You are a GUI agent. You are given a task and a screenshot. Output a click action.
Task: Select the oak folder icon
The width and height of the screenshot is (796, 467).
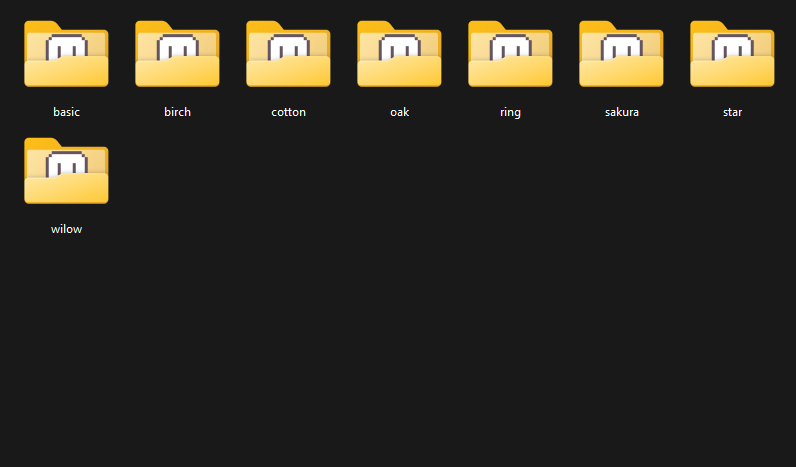coord(400,54)
